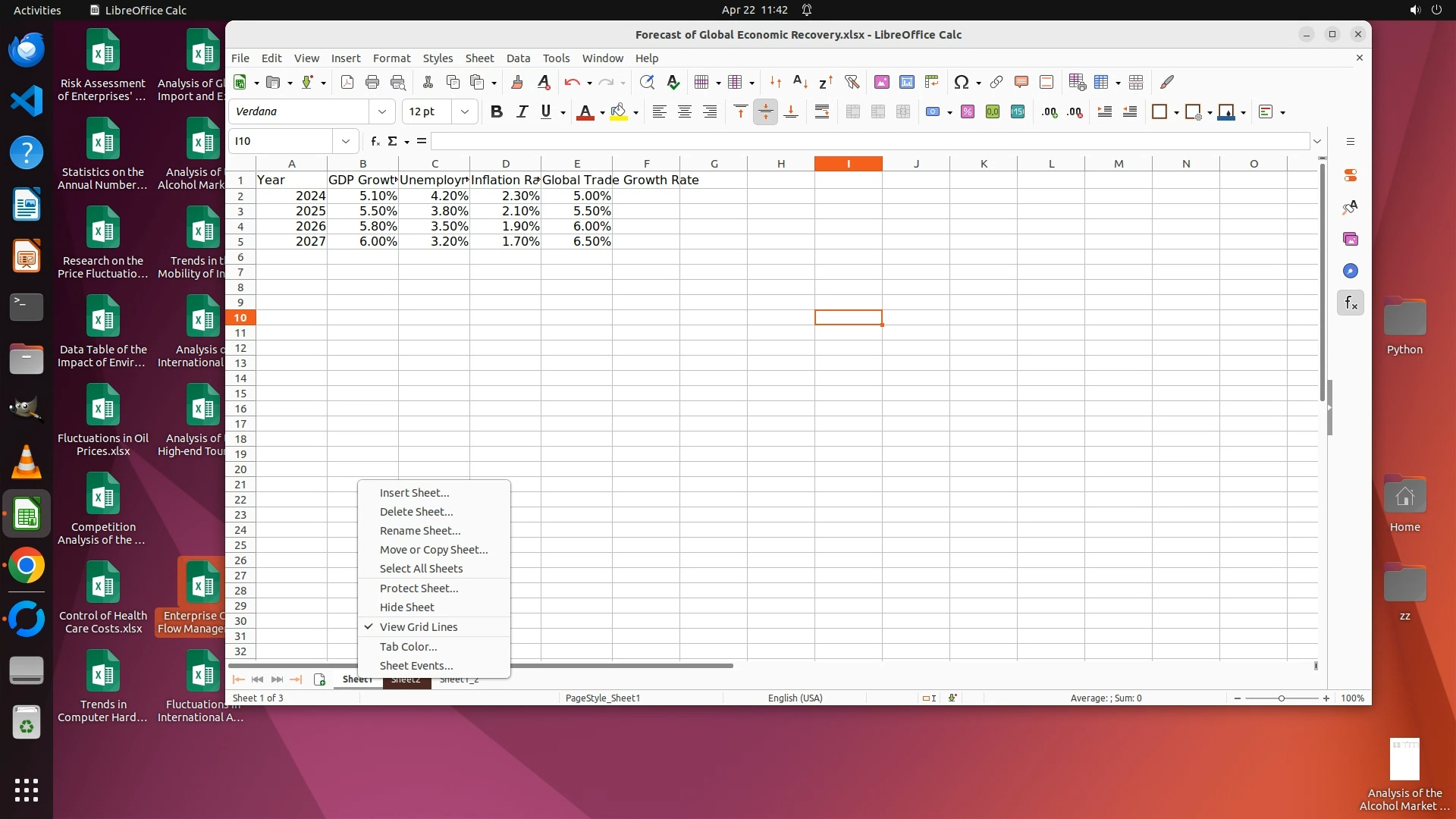Click Insert Sheet in context menu

click(414, 493)
